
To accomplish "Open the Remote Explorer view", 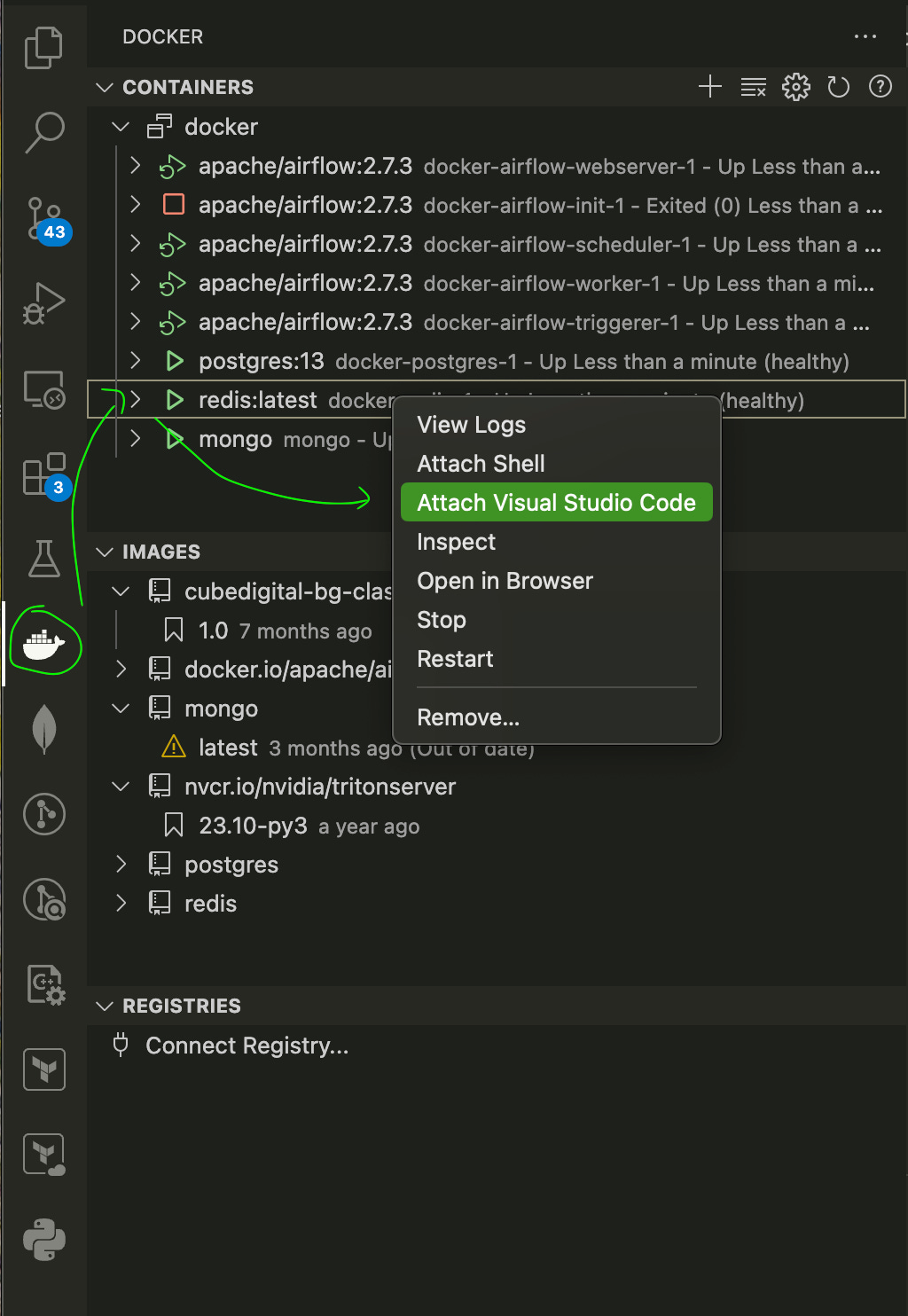I will [x=43, y=389].
